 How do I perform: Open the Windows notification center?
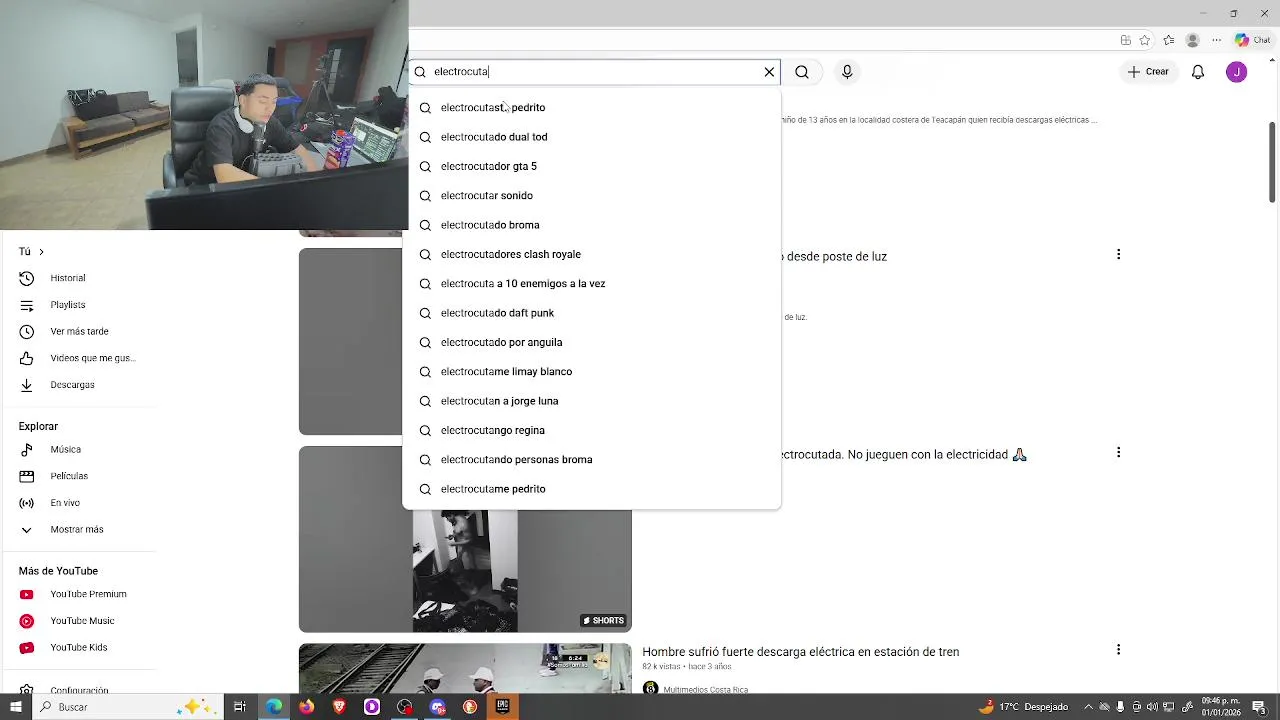(x=1259, y=707)
